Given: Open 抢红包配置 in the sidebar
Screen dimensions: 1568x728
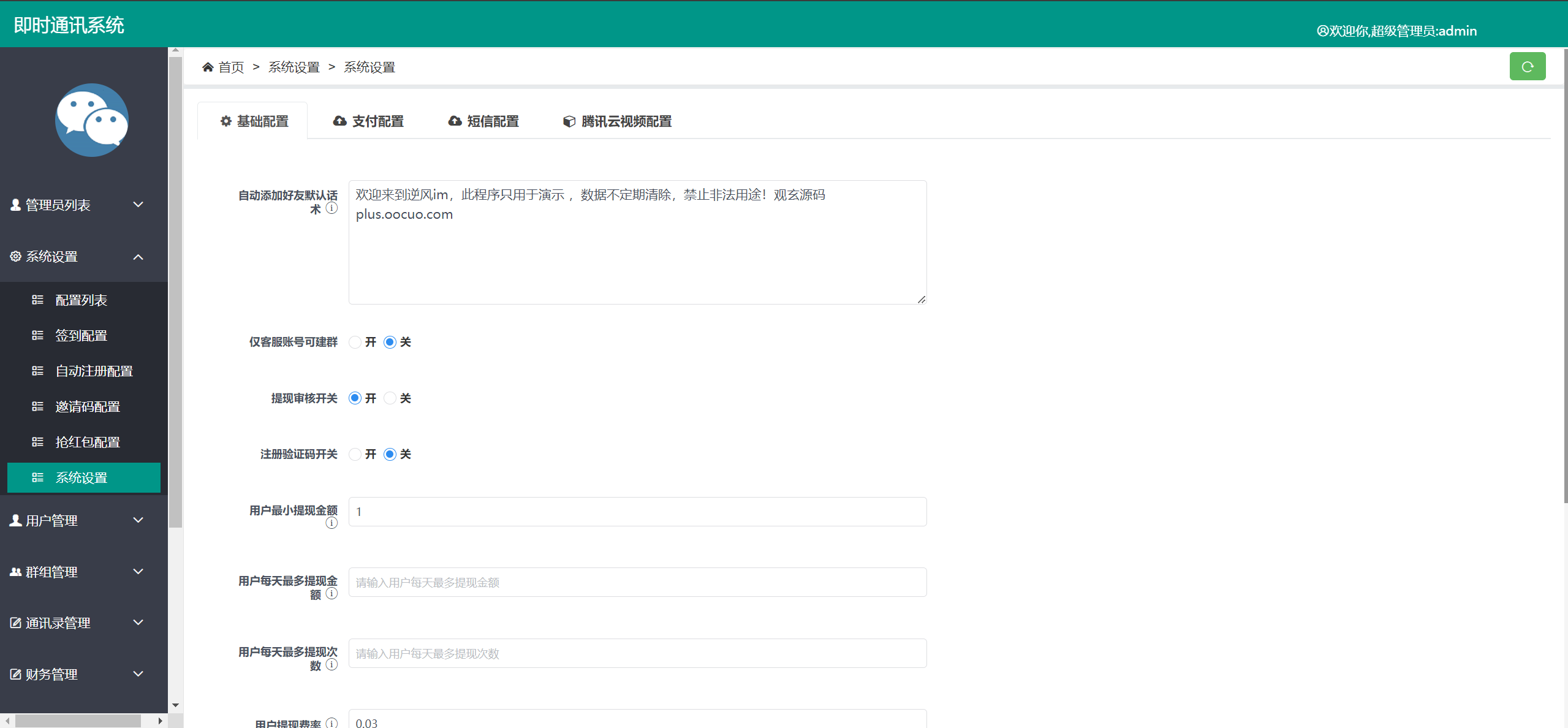Looking at the screenshot, I should point(88,442).
